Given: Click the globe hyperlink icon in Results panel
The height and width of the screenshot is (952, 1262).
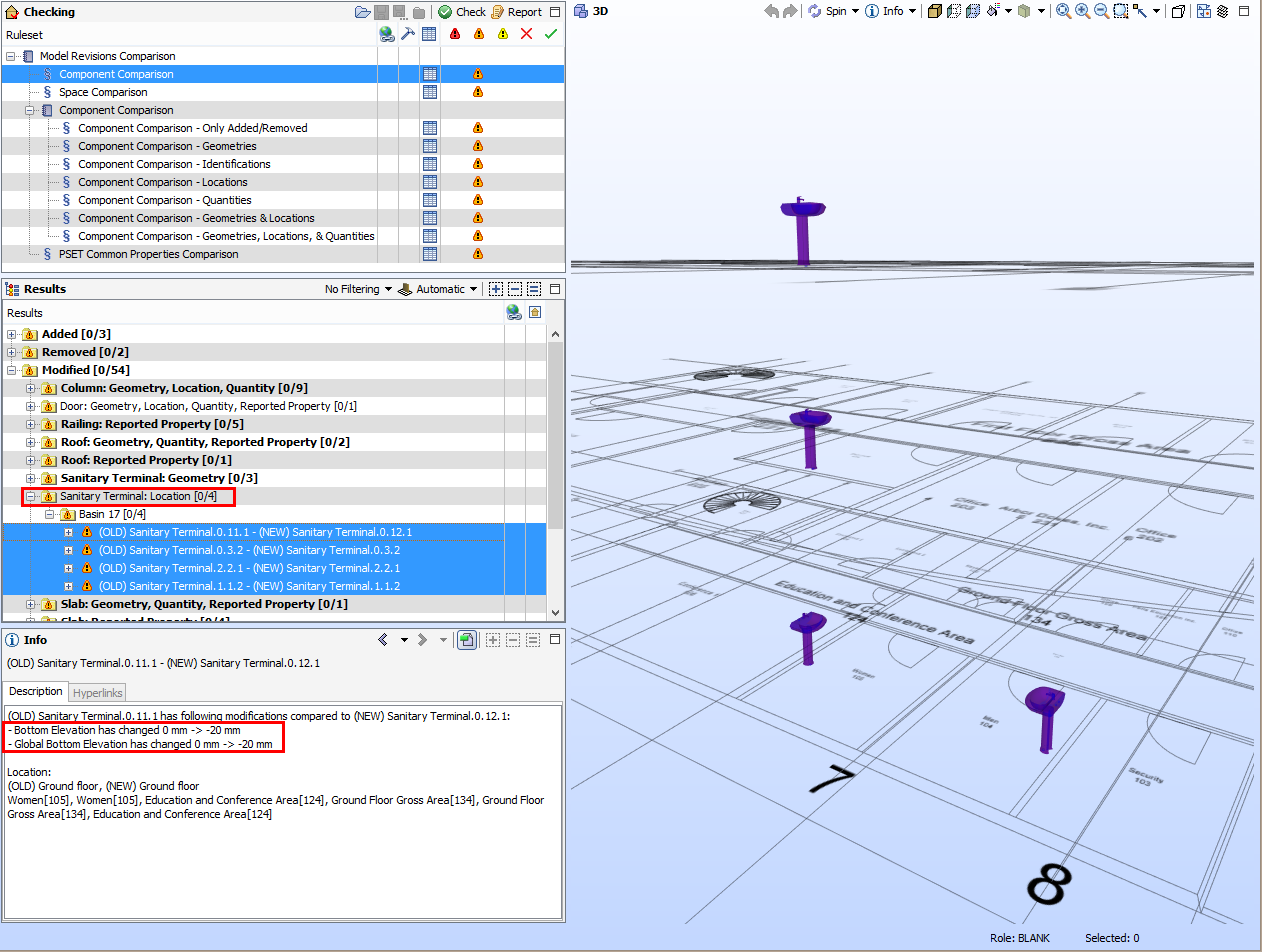Looking at the screenshot, I should click(x=514, y=312).
